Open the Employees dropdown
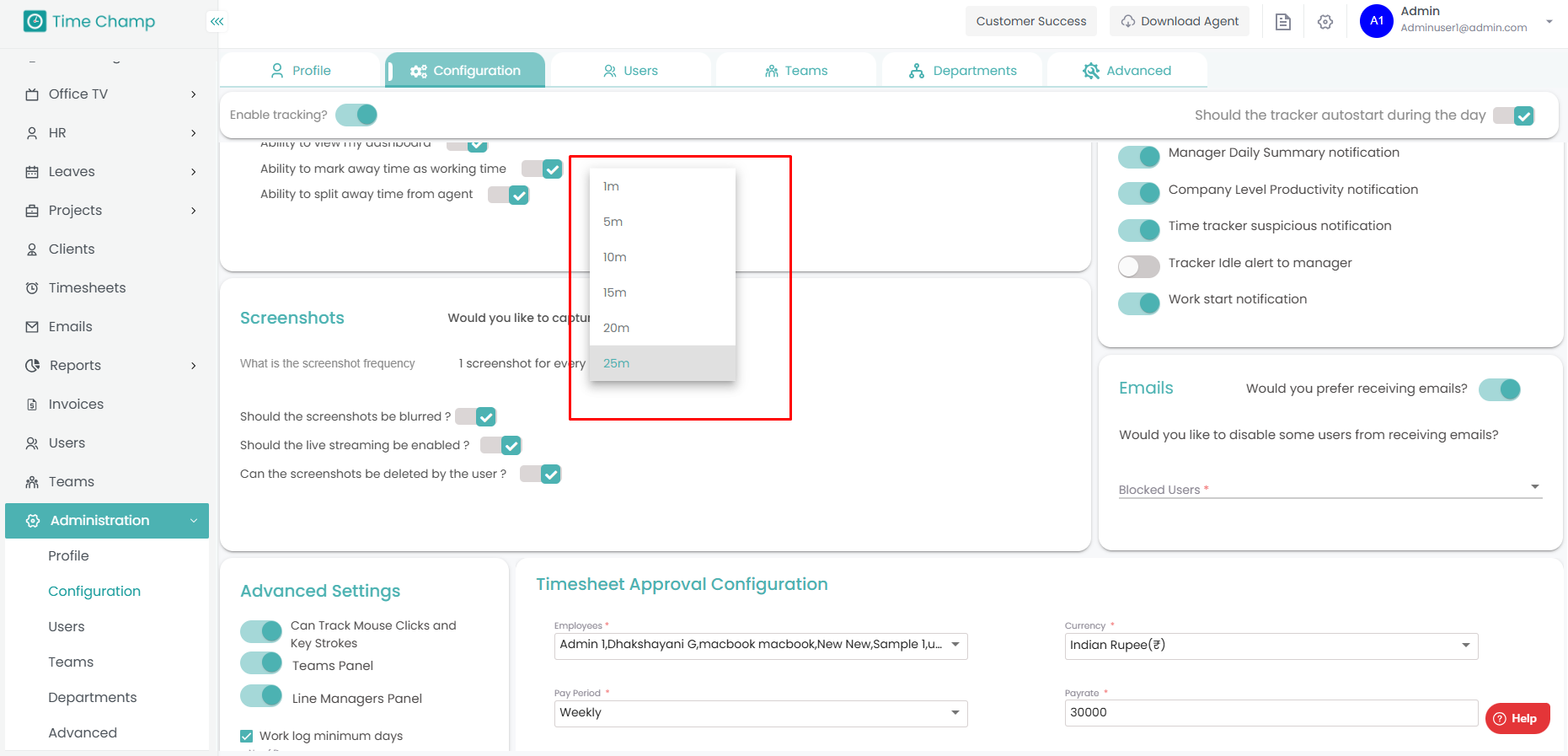This screenshot has height=756, width=1568. [761, 646]
